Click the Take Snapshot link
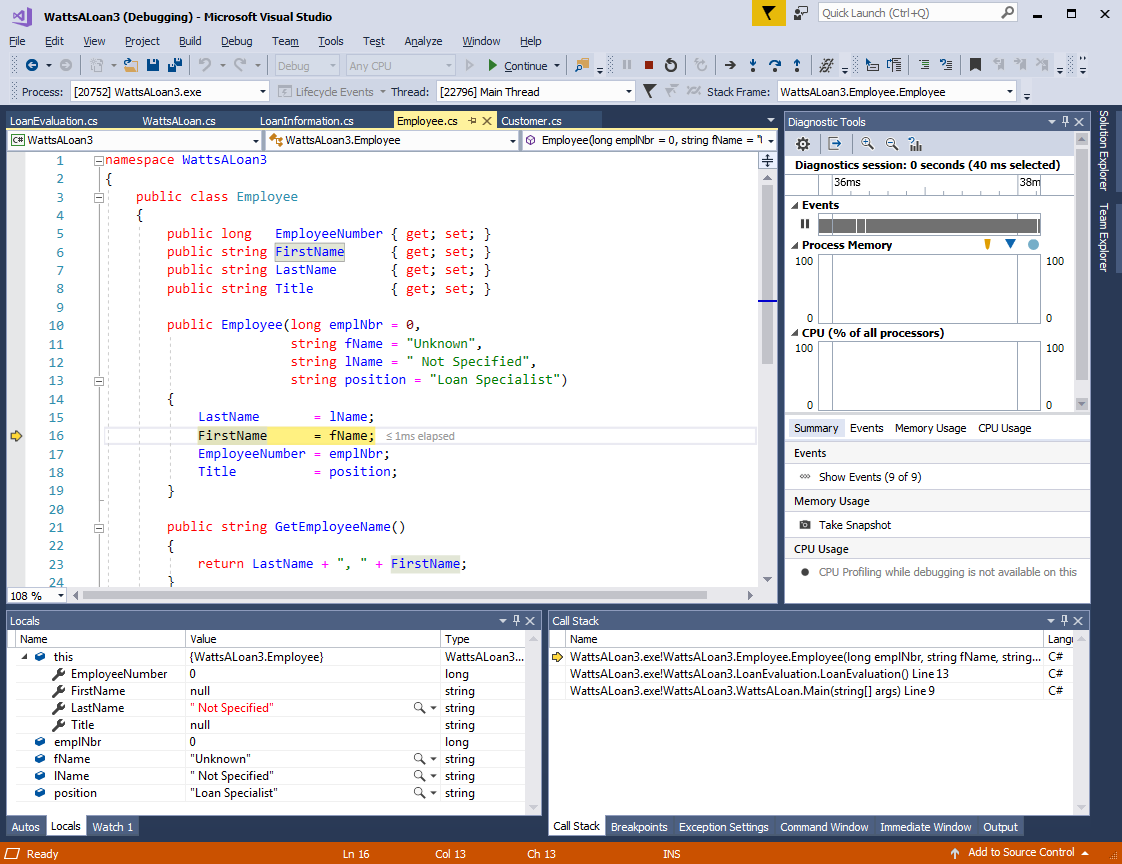The width and height of the screenshot is (1122, 864). (x=854, y=525)
